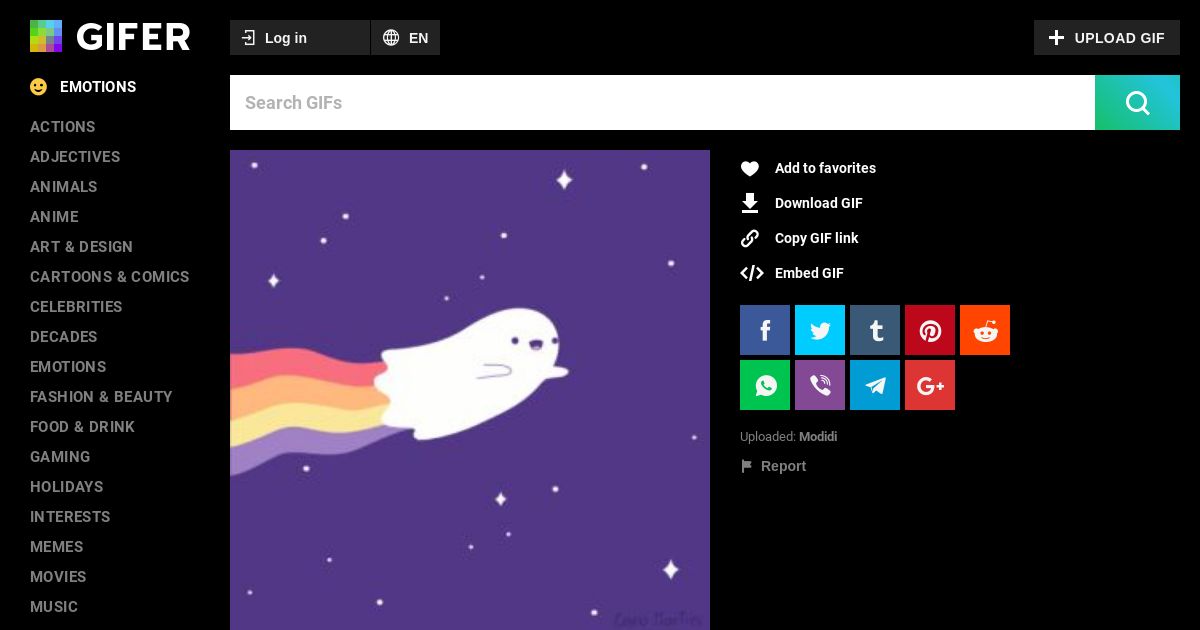Click the Report flag icon

coord(746,466)
